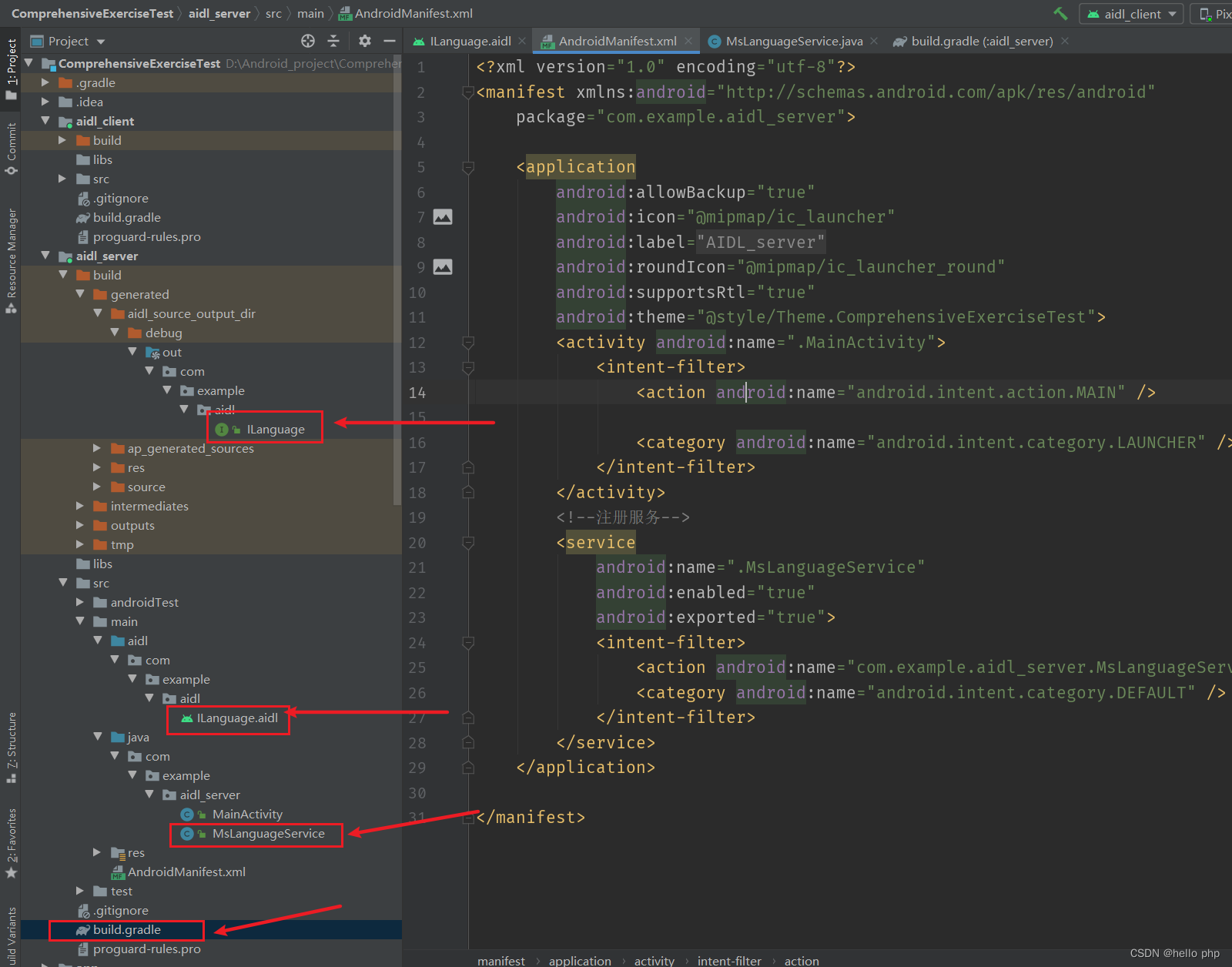Click manifest in the bottom XML breadcrumb
This screenshot has width=1232, height=967.
(x=501, y=960)
